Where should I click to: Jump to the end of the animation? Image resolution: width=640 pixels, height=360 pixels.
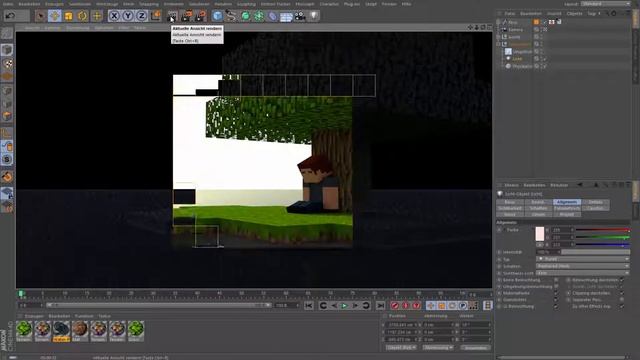click(x=380, y=305)
